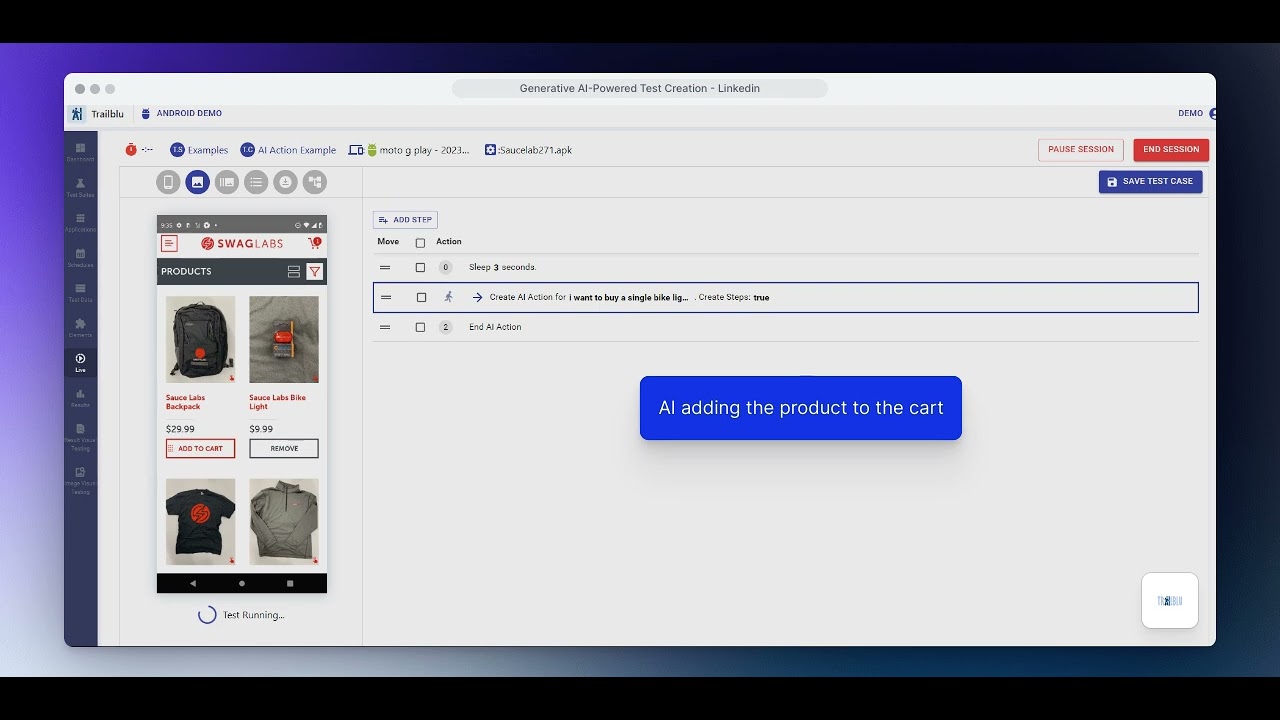
Task: Open Schedules from the sidebar
Action: point(80,258)
